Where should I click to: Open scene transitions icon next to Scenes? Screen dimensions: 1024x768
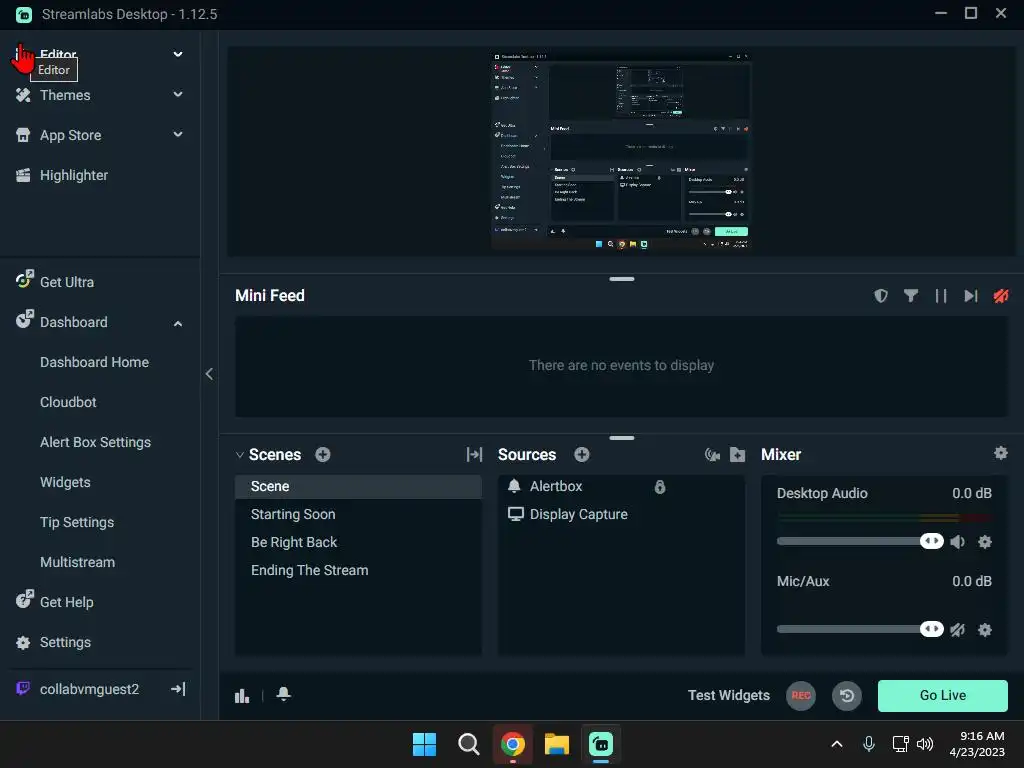pos(474,455)
